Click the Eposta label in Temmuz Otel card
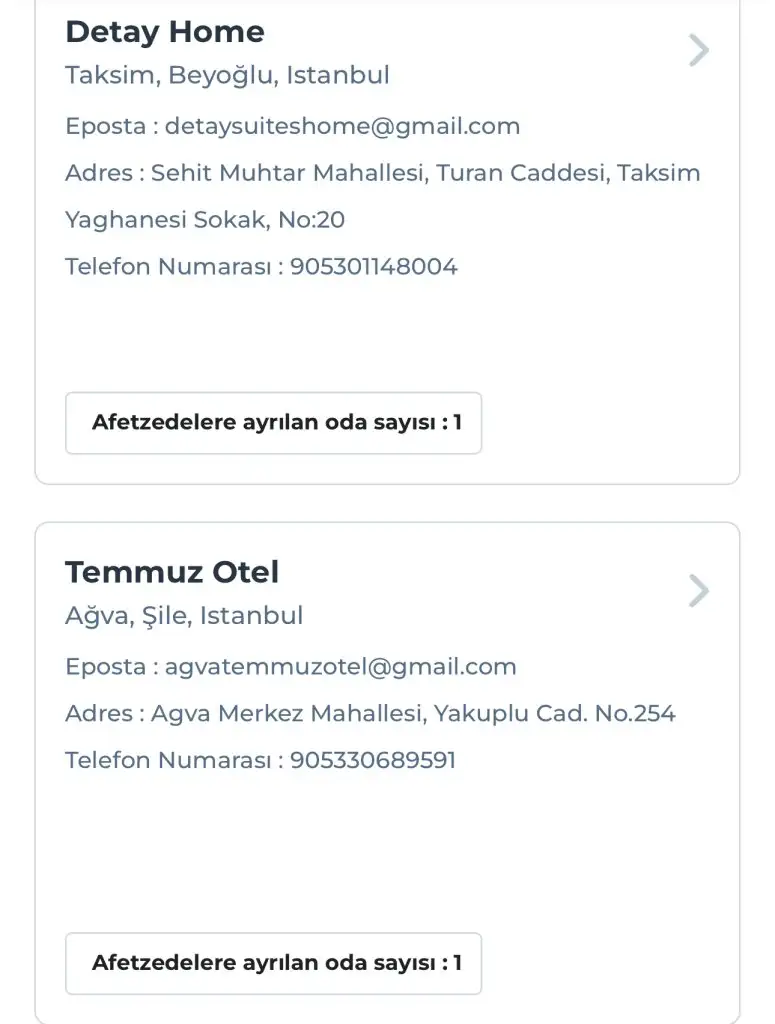 pyautogui.click(x=105, y=667)
